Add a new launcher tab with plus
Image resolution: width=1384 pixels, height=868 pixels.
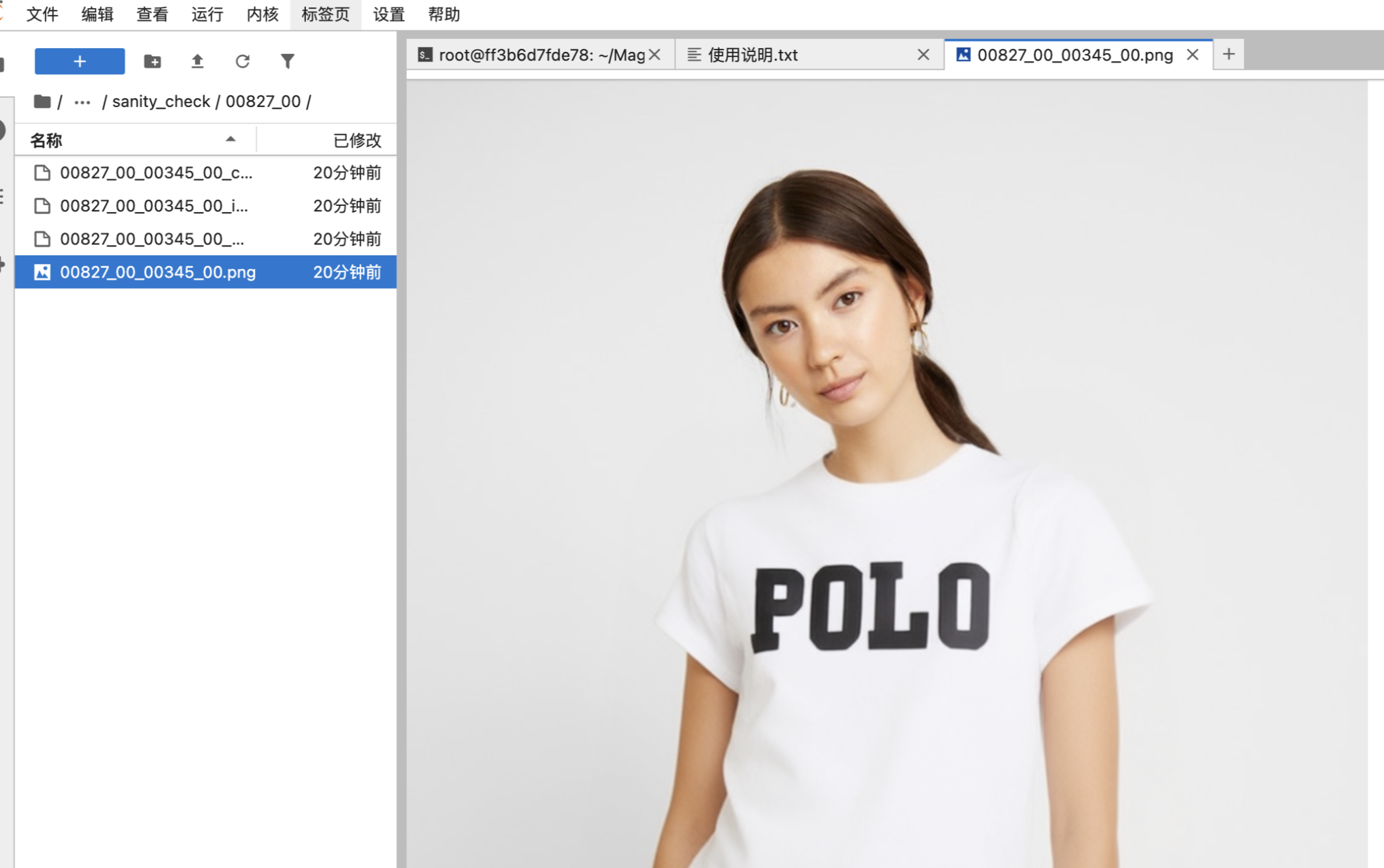[x=1229, y=54]
